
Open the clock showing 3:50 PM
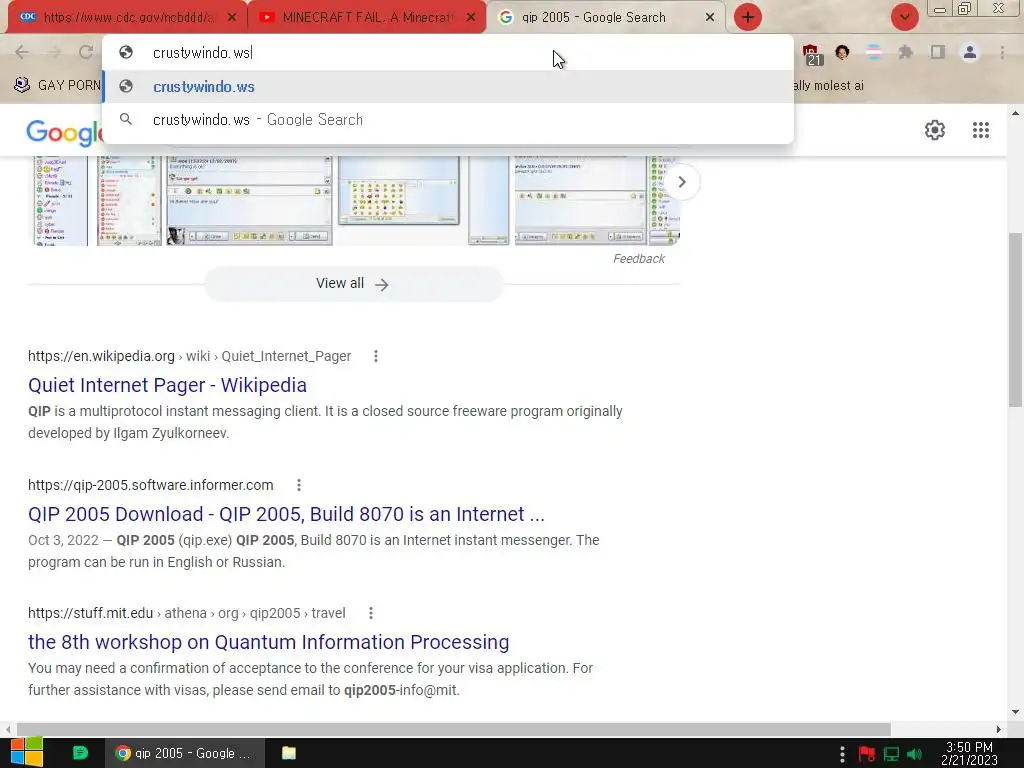969,753
